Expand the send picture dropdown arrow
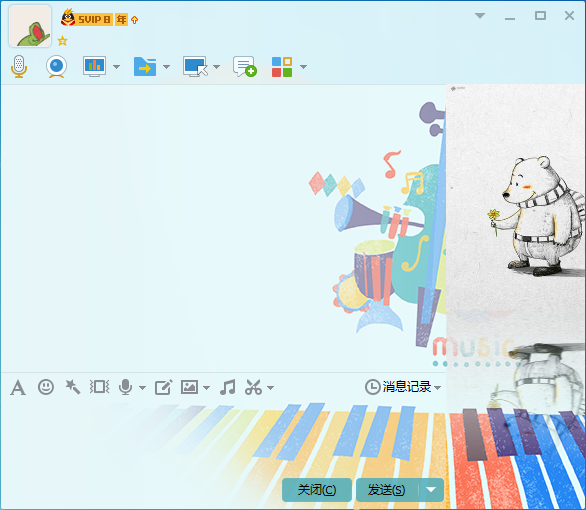The height and width of the screenshot is (510, 586). pos(206,388)
